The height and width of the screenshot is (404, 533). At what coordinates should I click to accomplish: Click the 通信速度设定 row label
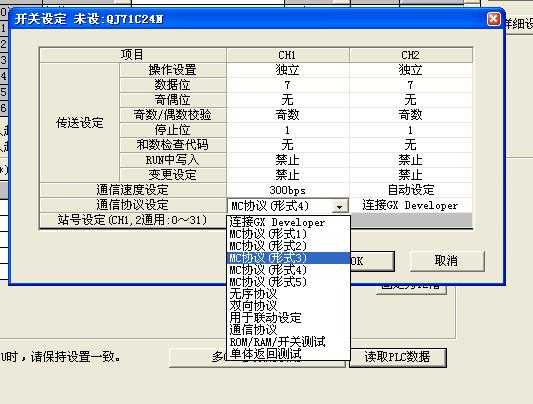tap(133, 190)
